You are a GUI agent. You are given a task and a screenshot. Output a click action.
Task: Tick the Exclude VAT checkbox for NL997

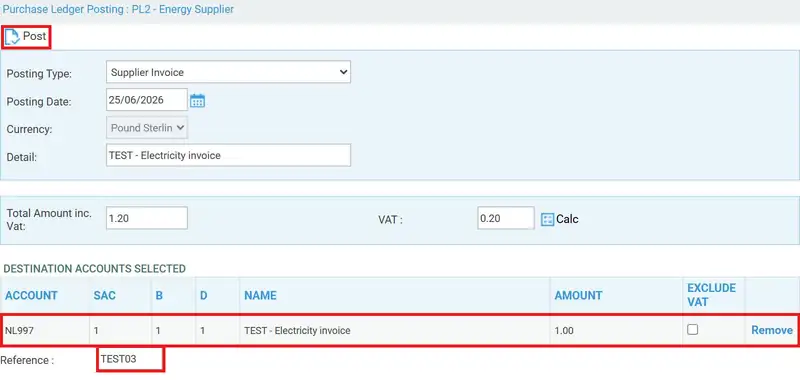[x=692, y=330]
